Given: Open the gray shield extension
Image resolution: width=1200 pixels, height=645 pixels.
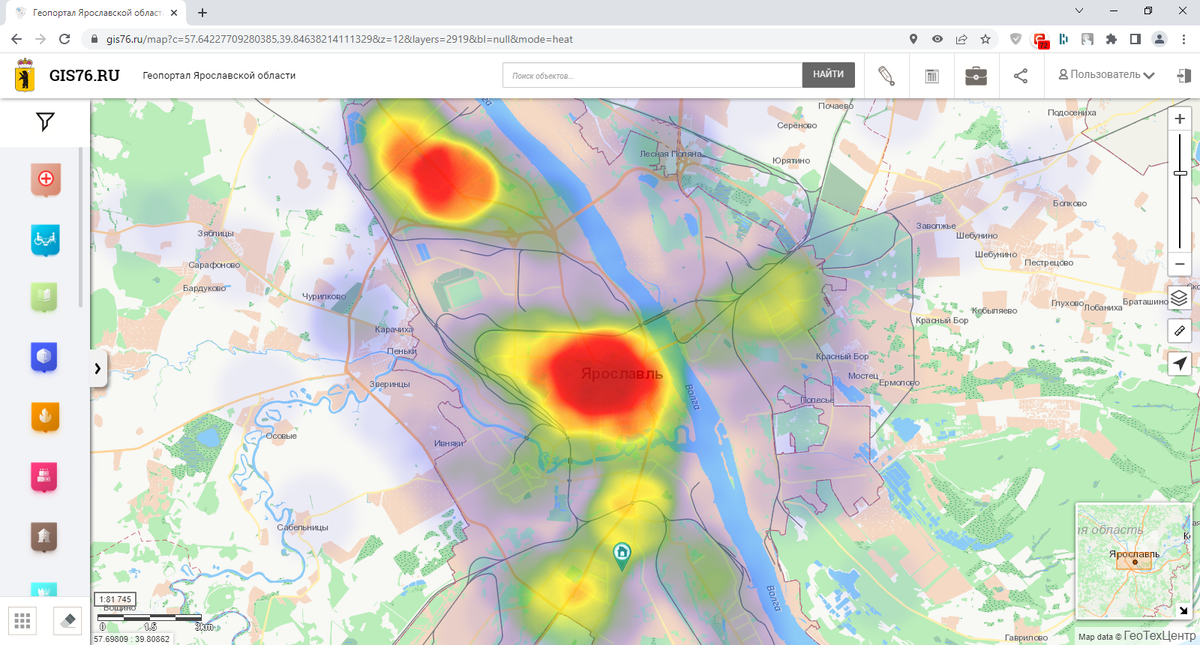Looking at the screenshot, I should pos(1016,39).
